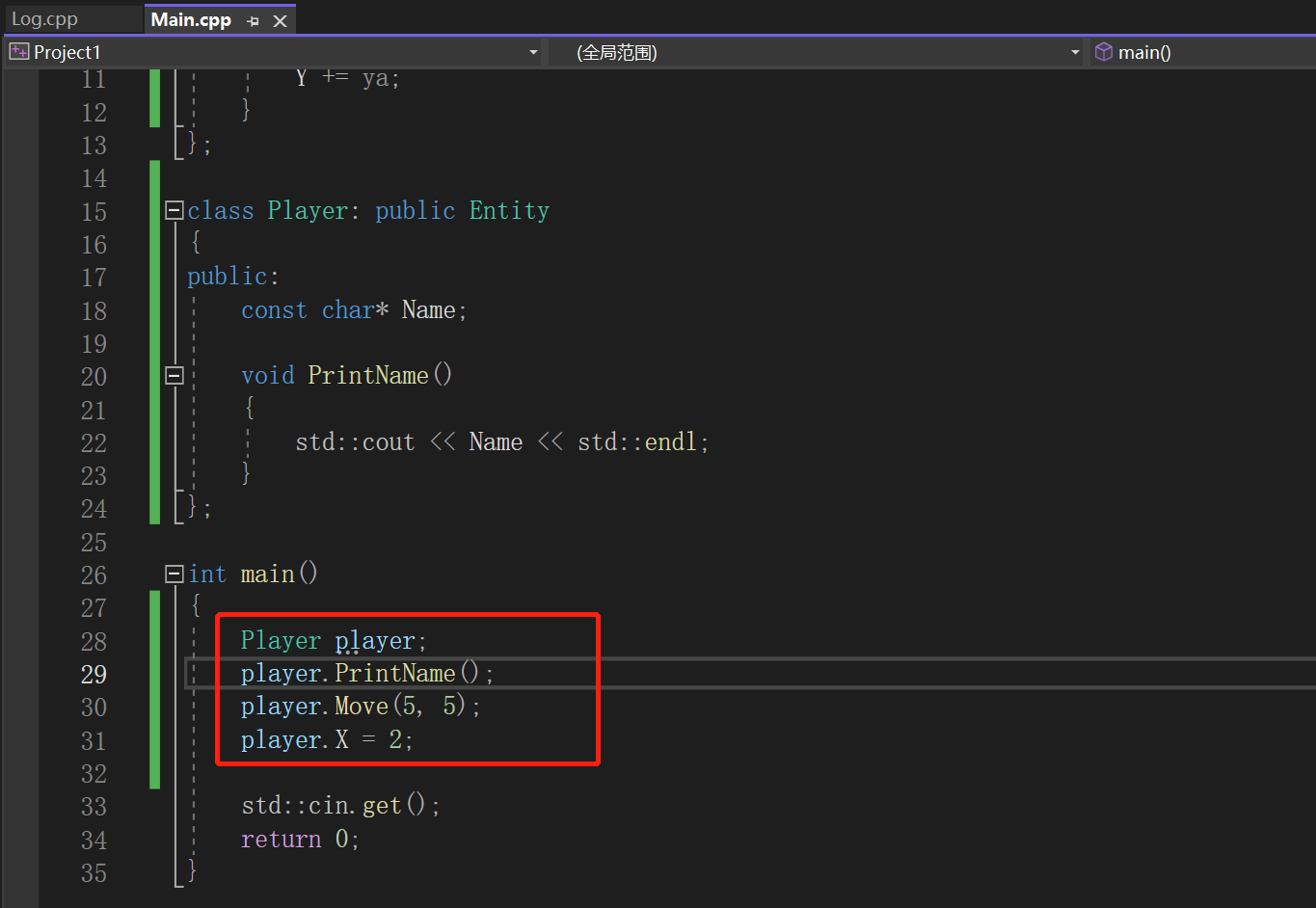Viewport: 1316px width, 908px height.
Task: Click 'ya;' on line 11
Action: tap(381, 79)
